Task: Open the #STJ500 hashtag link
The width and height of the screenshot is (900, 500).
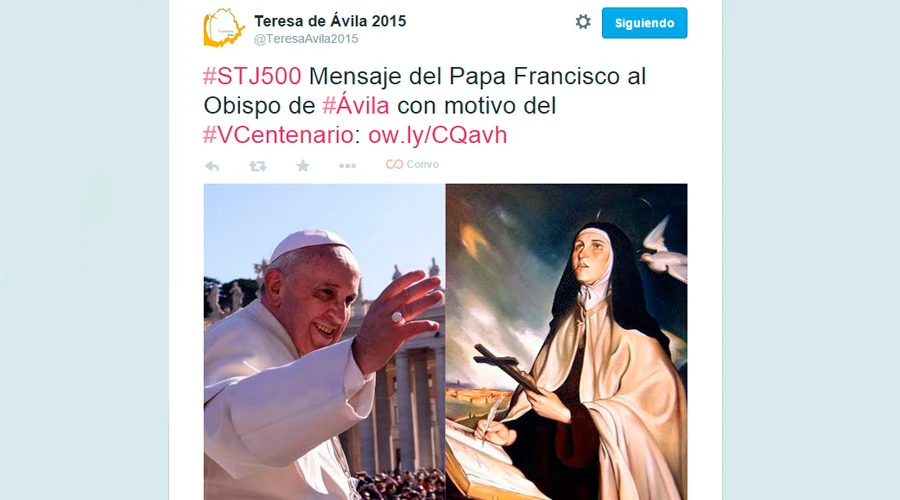Action: 252,76
